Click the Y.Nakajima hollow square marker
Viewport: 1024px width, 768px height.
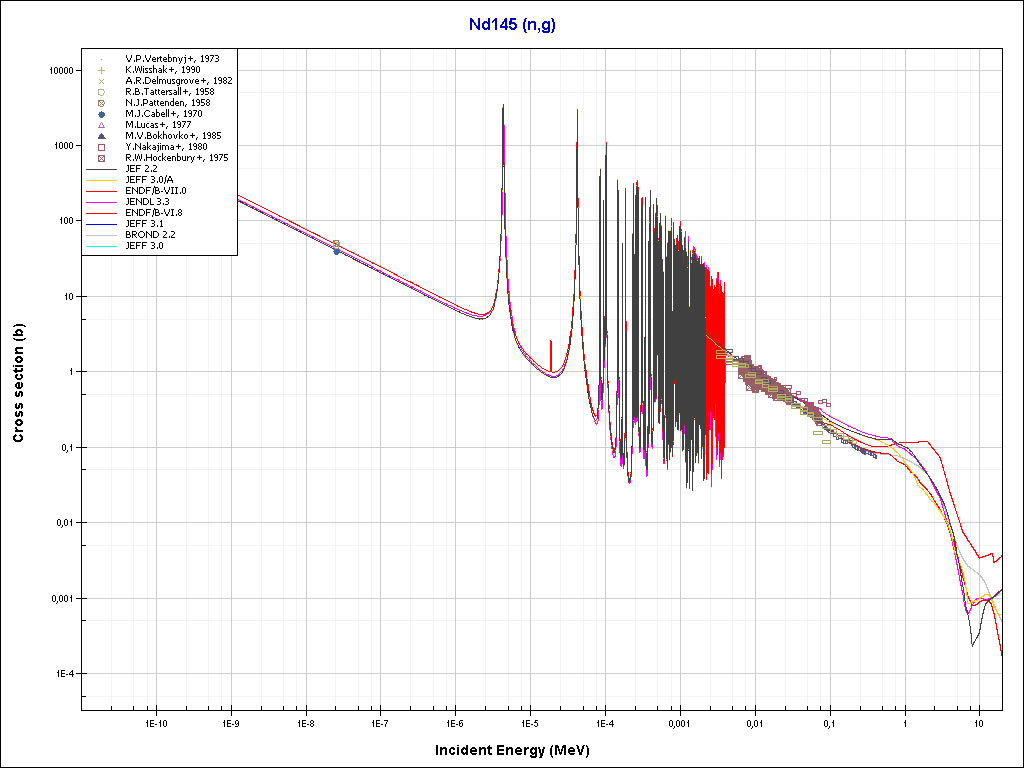[101, 147]
